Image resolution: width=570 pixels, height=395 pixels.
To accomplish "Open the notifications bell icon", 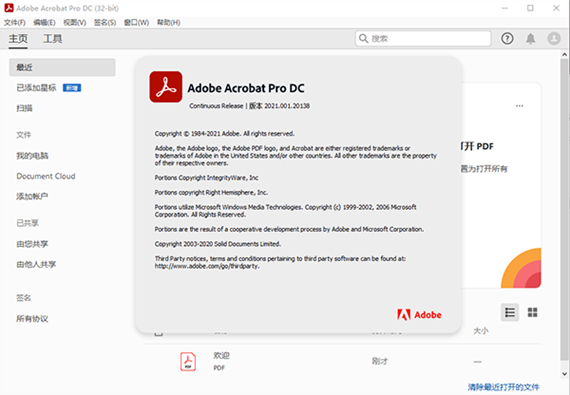I will tap(531, 39).
